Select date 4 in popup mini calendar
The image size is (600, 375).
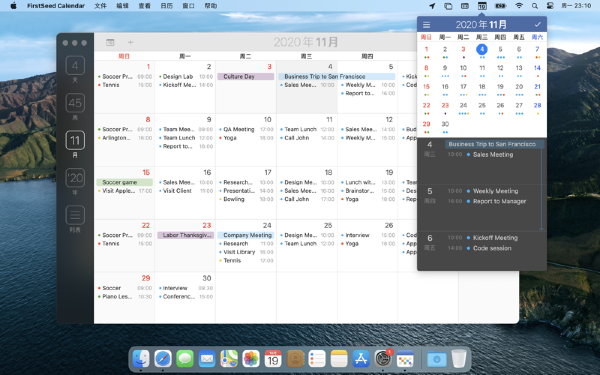[482, 49]
